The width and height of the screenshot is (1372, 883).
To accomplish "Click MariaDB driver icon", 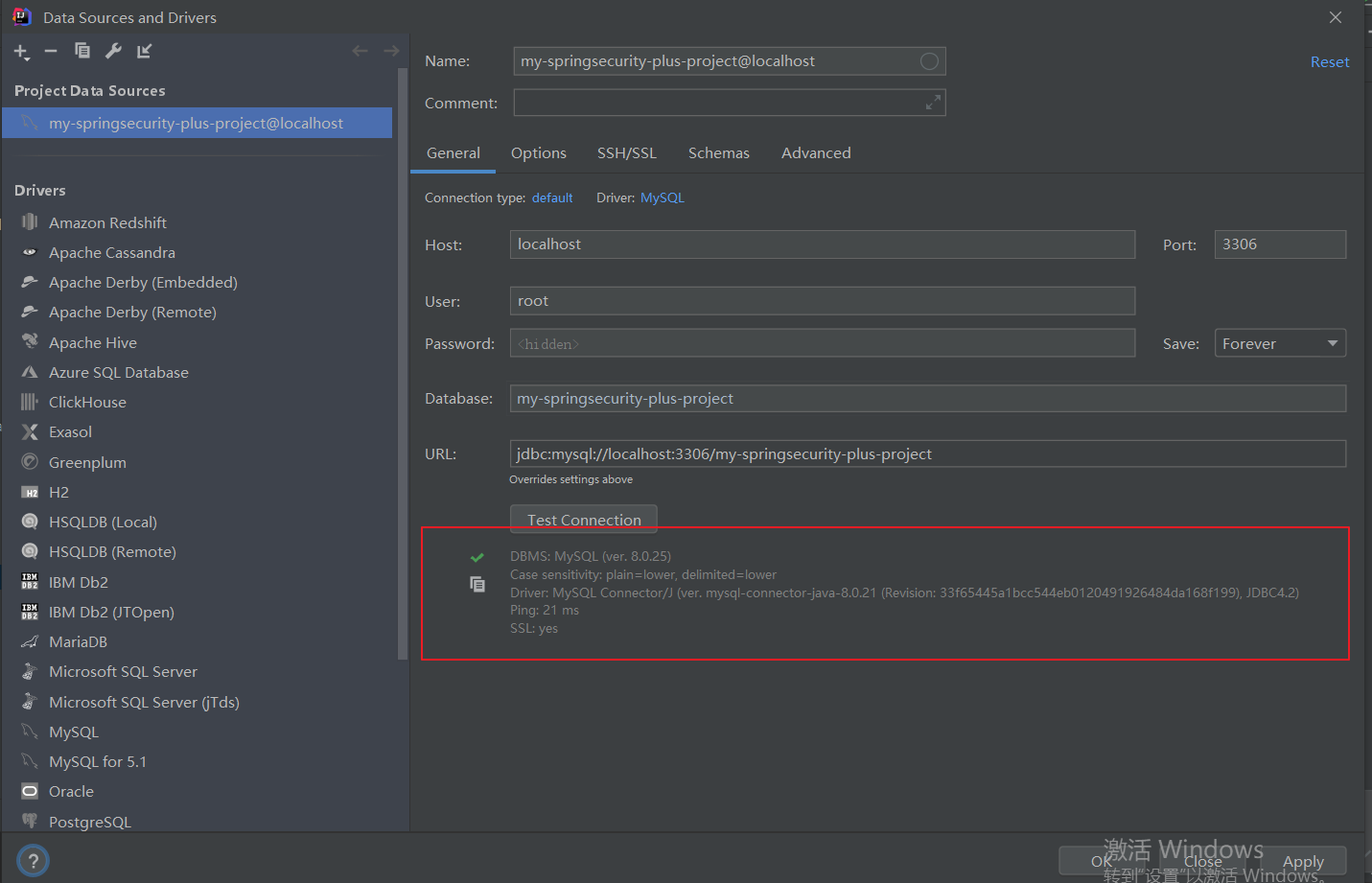I will pos(30,641).
